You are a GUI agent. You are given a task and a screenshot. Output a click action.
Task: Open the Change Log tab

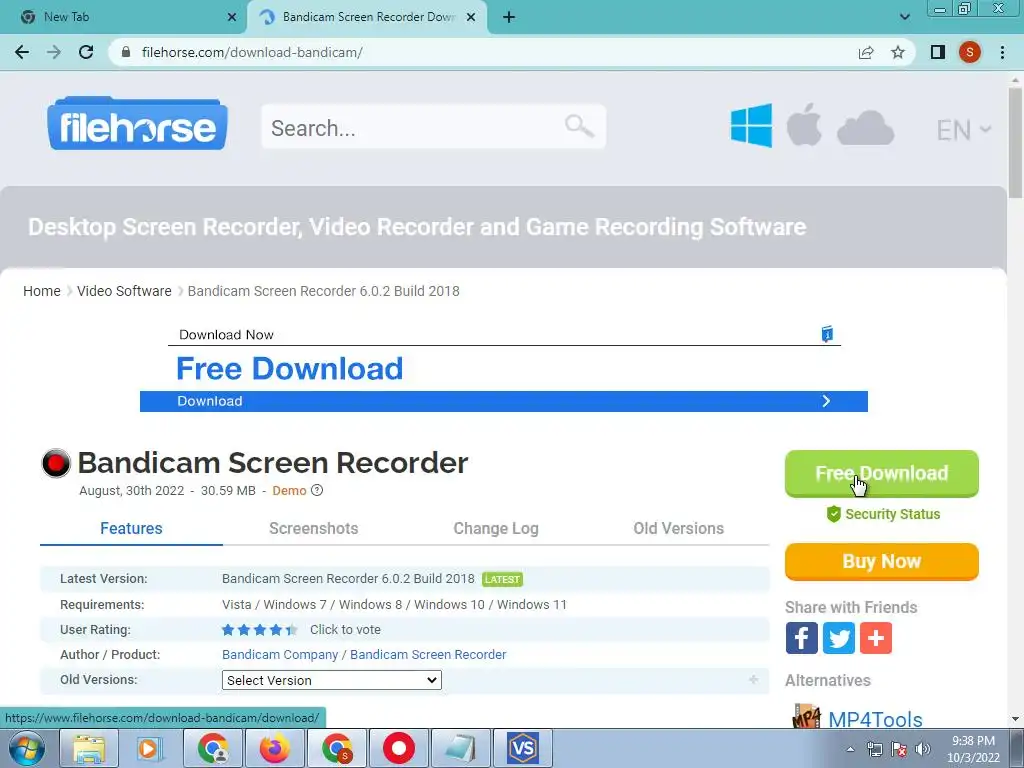coord(496,528)
